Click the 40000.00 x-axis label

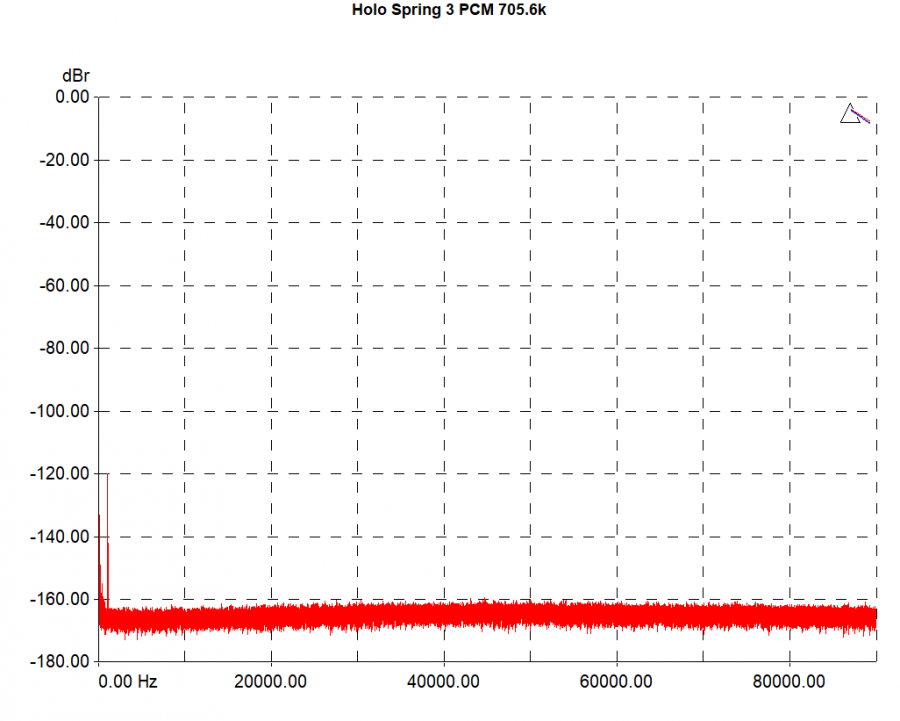coord(443,681)
